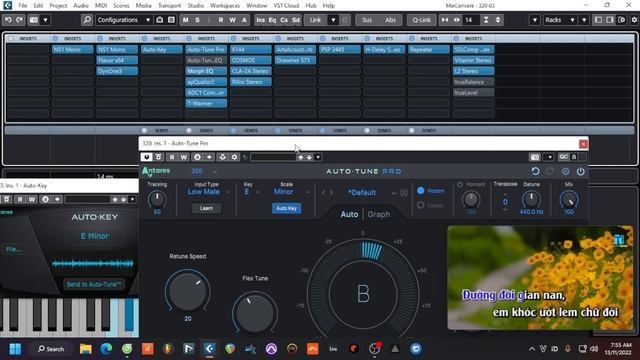The width and height of the screenshot is (640, 360).
Task: Open the Audio menu
Action: 80,6
